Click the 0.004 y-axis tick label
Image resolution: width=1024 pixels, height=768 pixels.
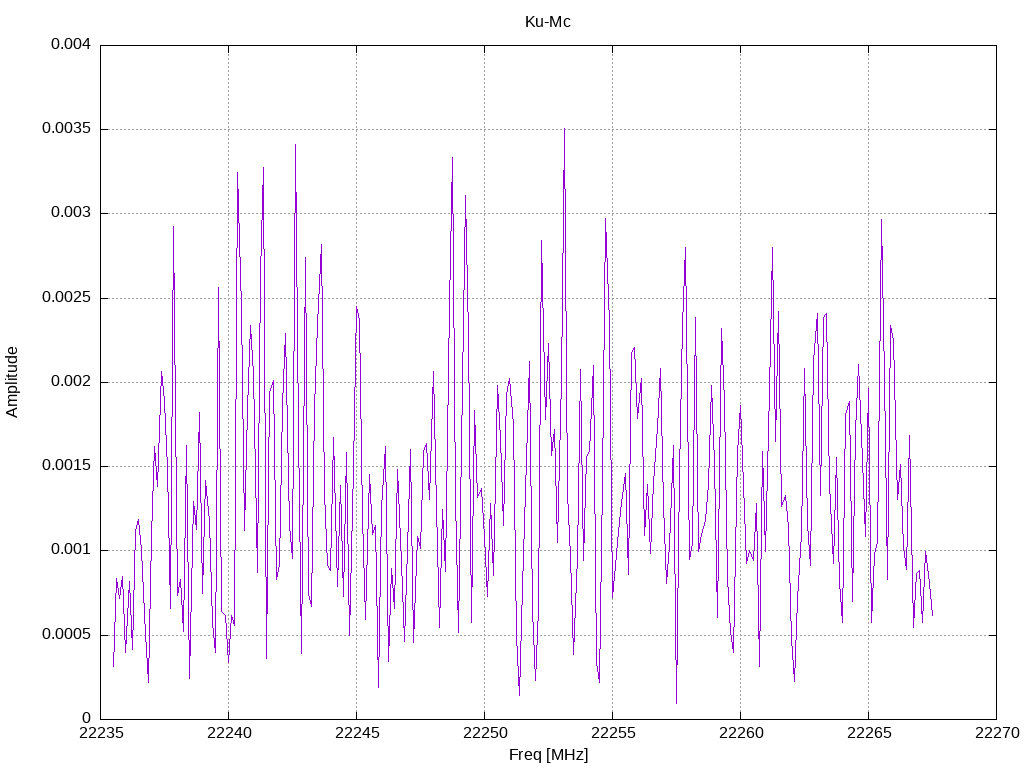pos(71,44)
